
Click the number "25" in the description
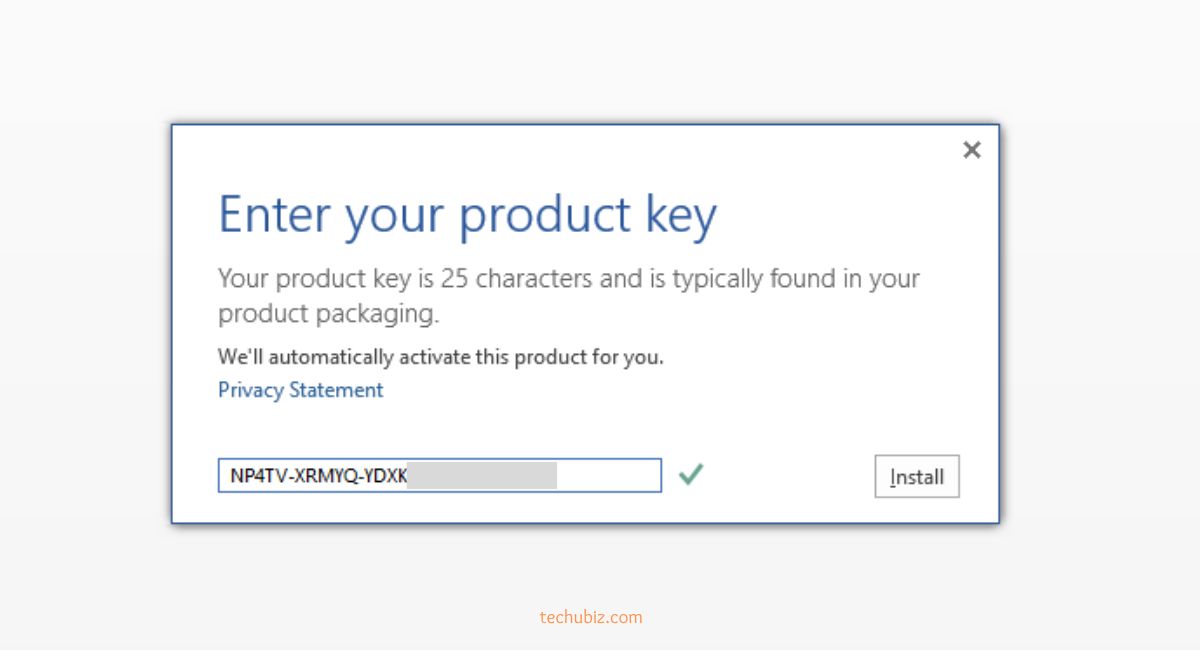(x=455, y=279)
